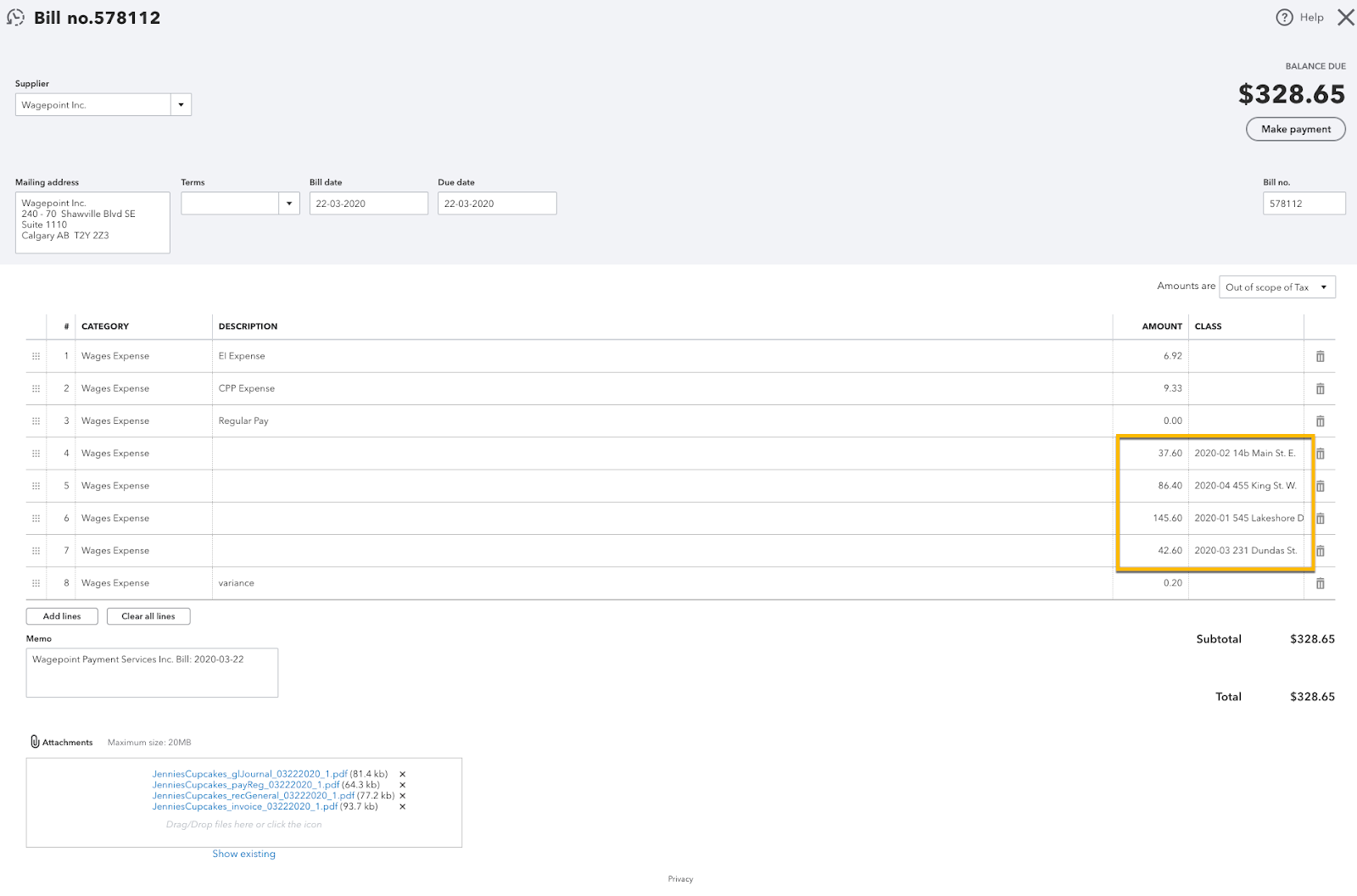Select the 'CPP Expense' description cell
The width and height of the screenshot is (1357, 896).
[662, 389]
